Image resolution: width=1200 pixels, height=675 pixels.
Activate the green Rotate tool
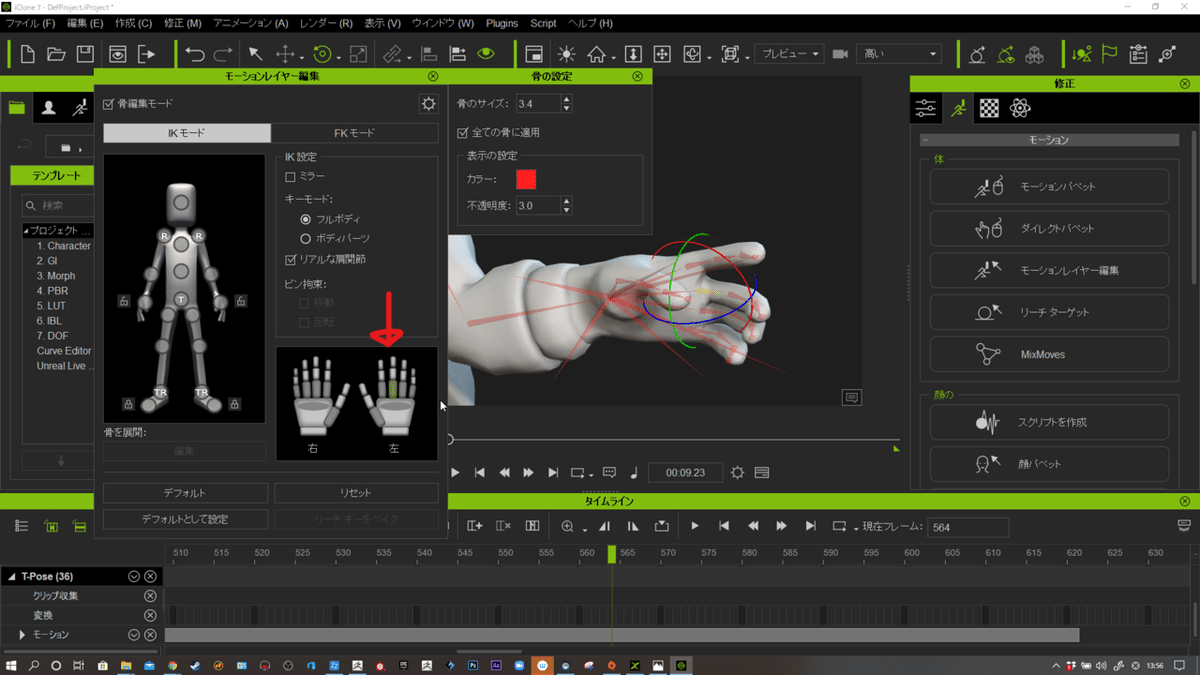[322, 54]
